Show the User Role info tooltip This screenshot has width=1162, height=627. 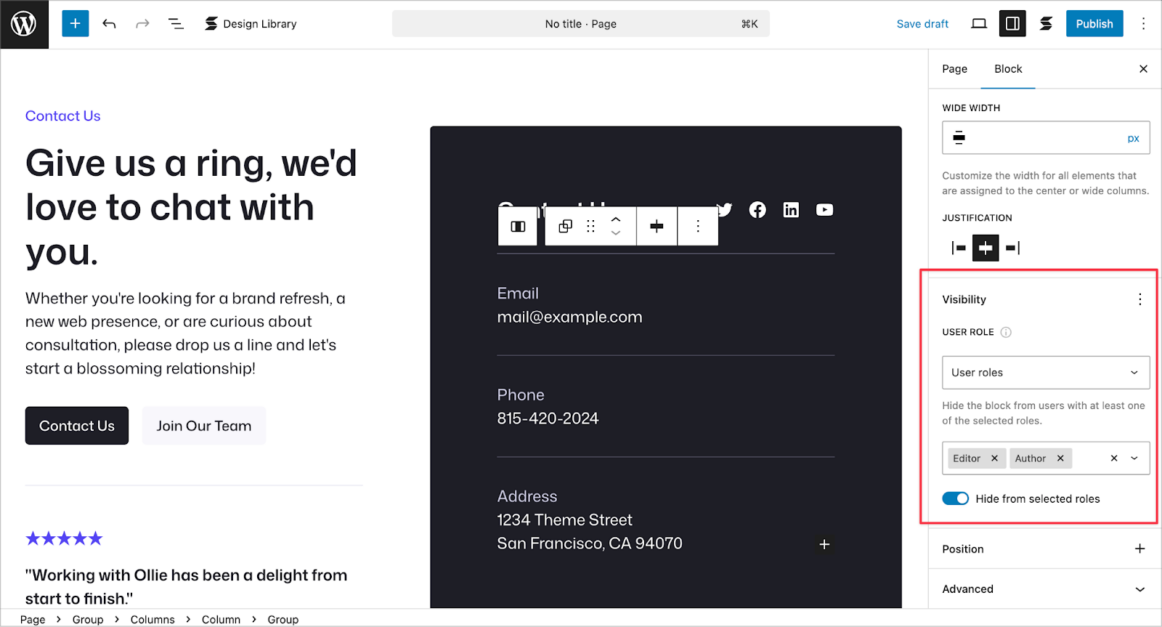(x=1006, y=332)
